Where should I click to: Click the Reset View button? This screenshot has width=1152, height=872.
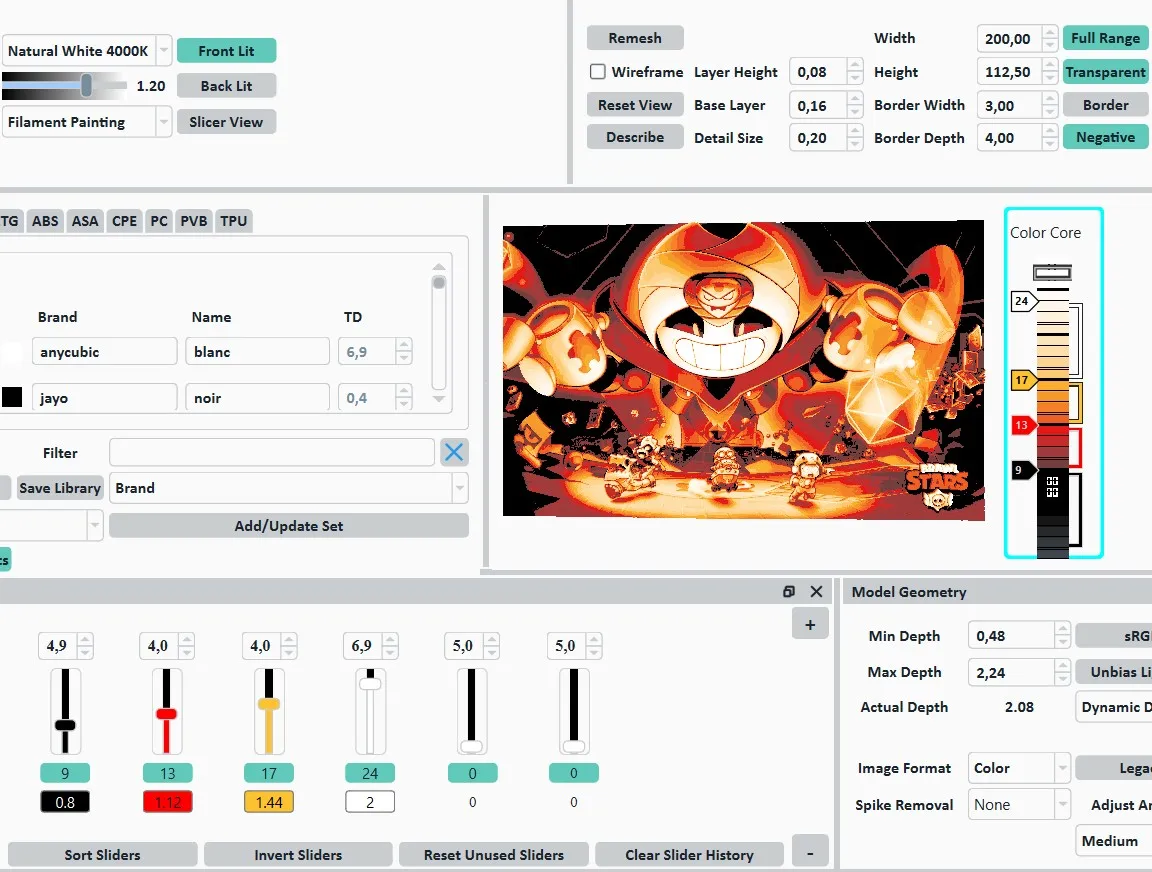point(635,105)
